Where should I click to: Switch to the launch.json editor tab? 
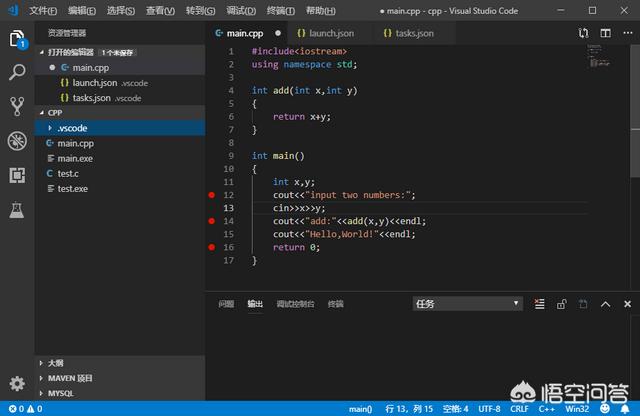[x=331, y=33]
